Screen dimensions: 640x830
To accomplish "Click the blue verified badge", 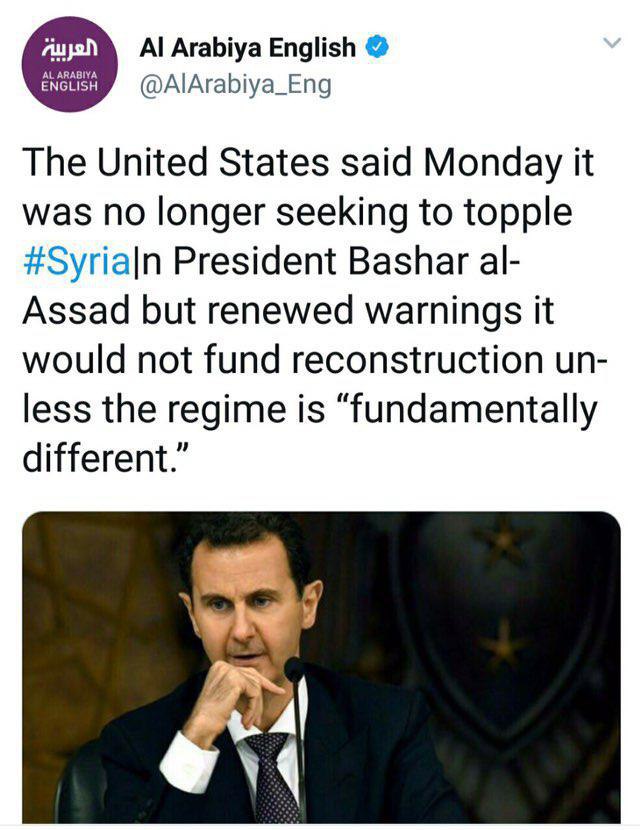I will (x=377, y=46).
